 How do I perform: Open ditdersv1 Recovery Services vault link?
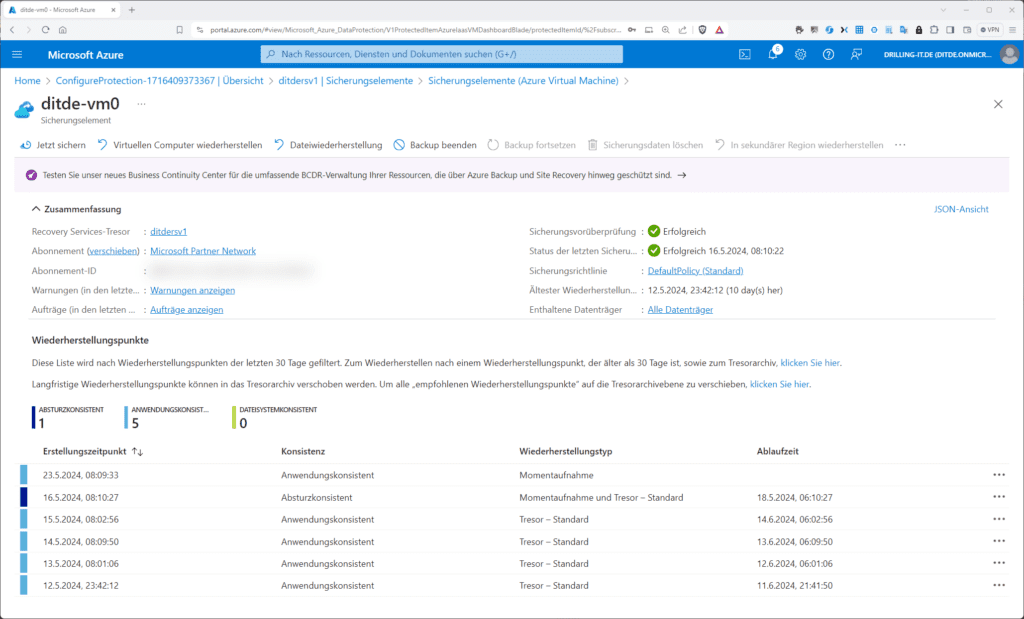tap(168, 231)
